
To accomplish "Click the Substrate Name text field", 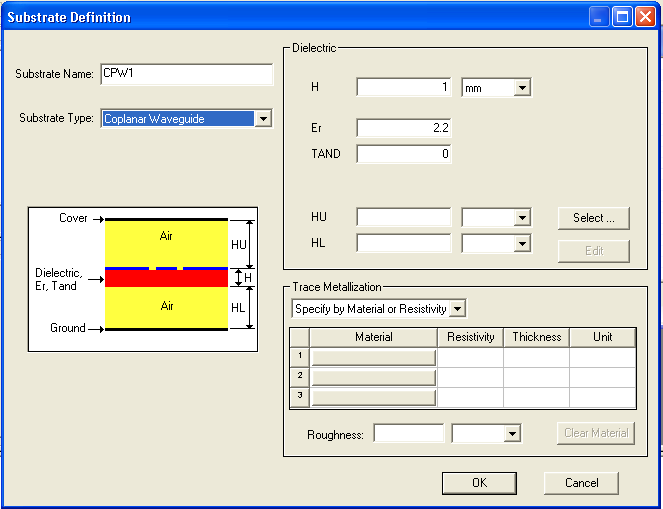I will click(x=186, y=75).
